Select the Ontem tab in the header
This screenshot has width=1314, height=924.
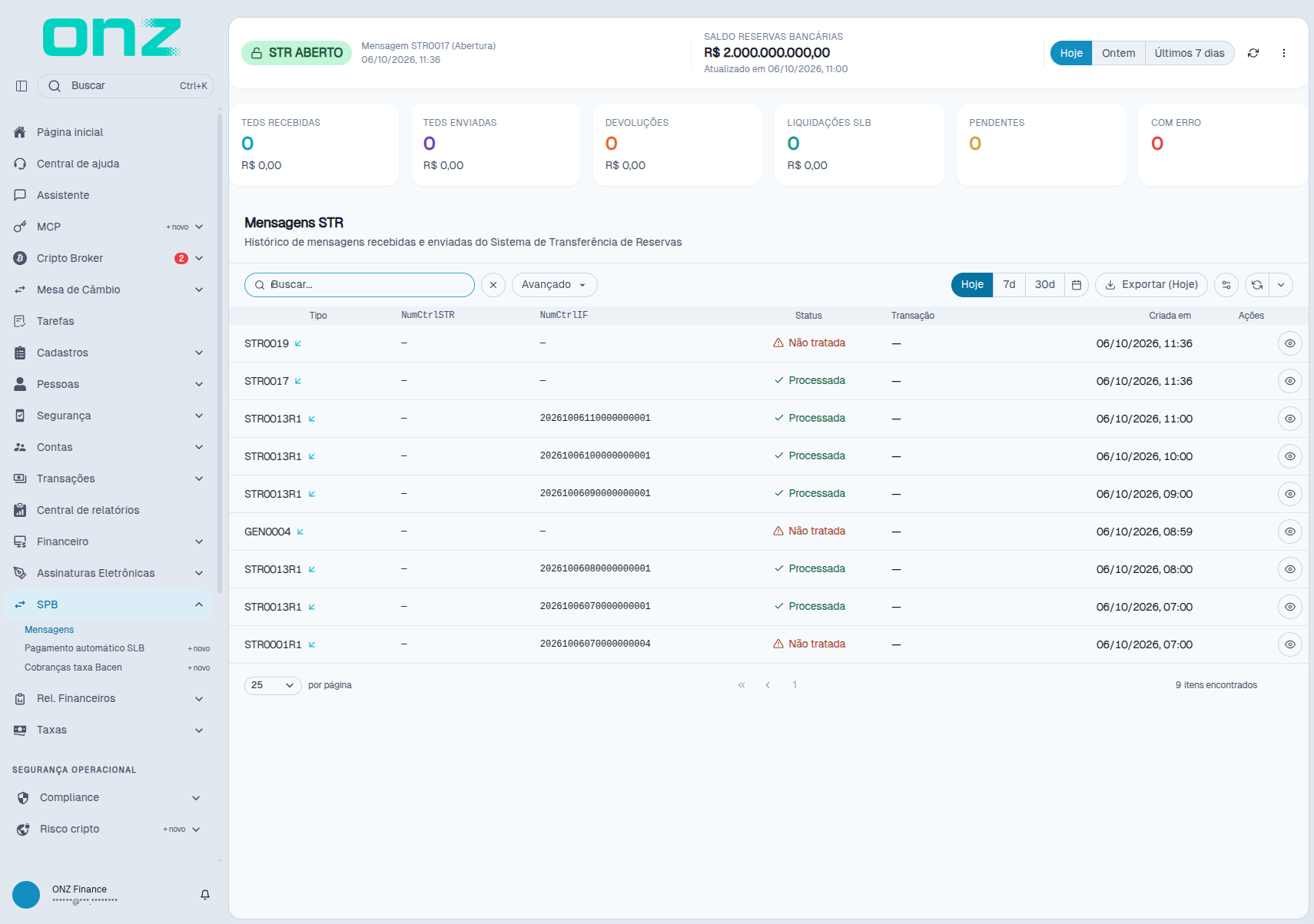point(1118,53)
